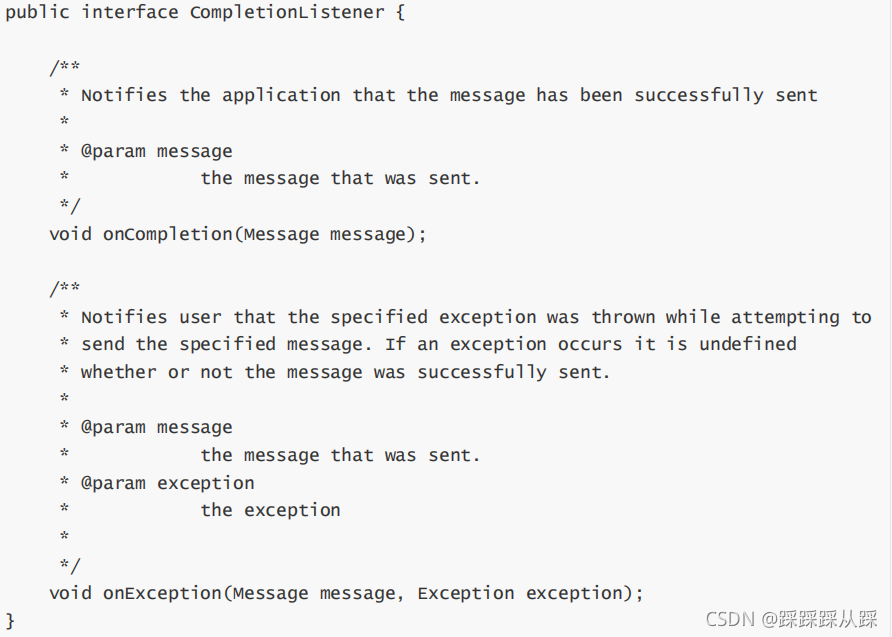Click the onCompletion method name
Image resolution: width=892 pixels, height=637 pixels.
click(168, 235)
